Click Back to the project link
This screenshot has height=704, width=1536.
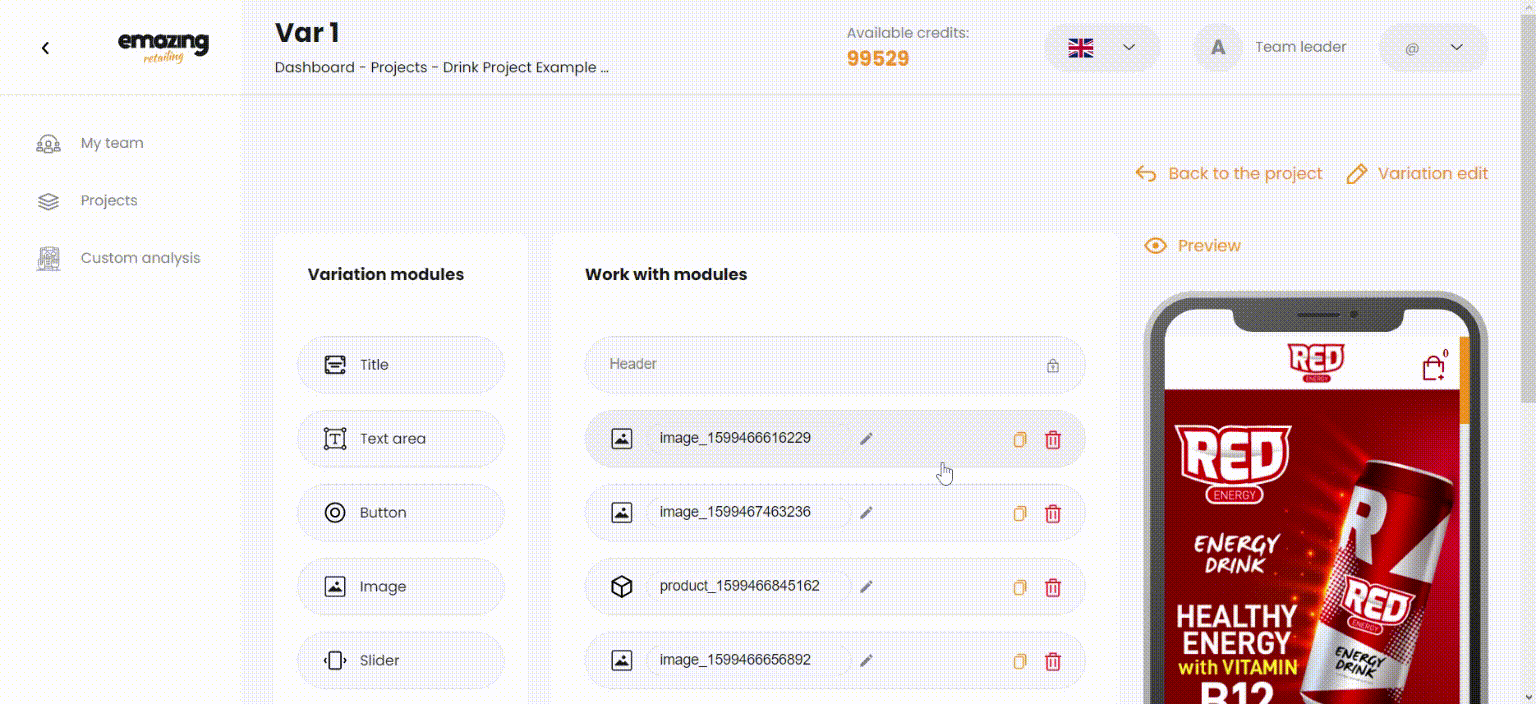coord(1229,174)
